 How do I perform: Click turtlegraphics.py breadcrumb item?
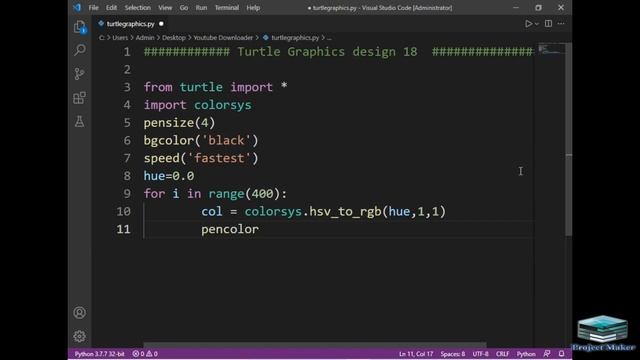point(295,38)
